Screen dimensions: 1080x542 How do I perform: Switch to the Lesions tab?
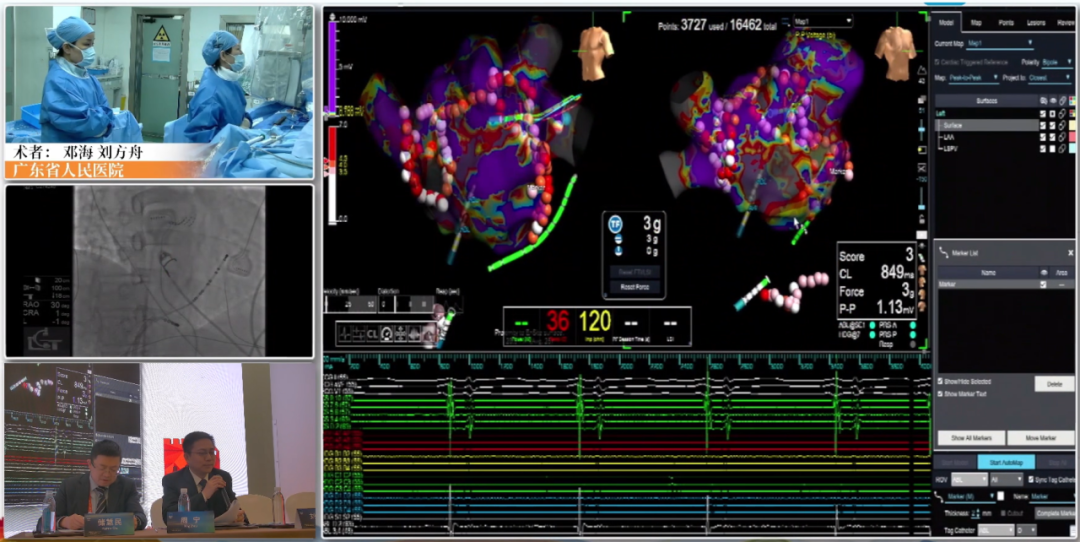pos(1034,22)
